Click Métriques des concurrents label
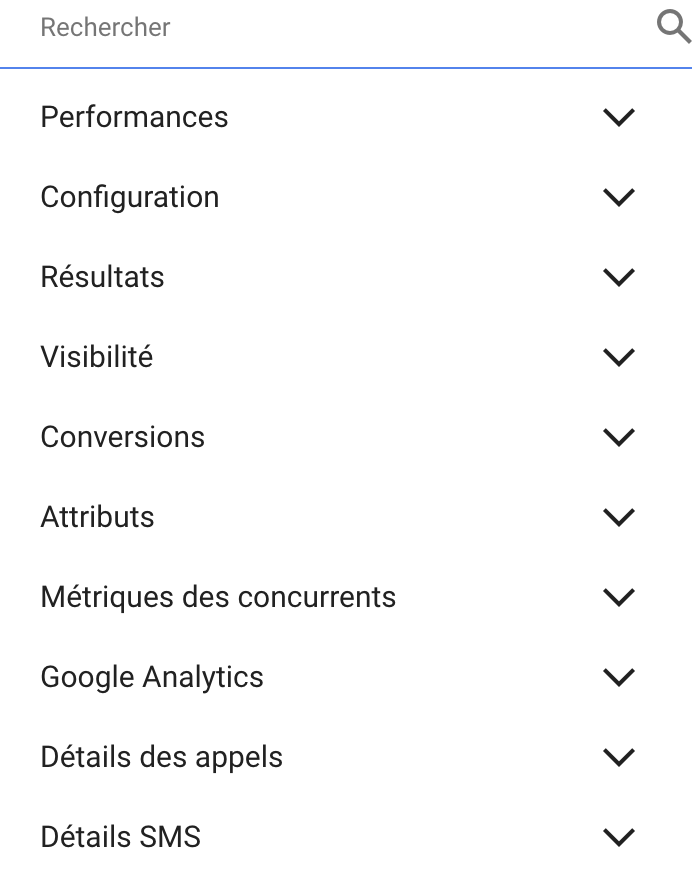Screen dimensions: 692x886 [x=218, y=597]
